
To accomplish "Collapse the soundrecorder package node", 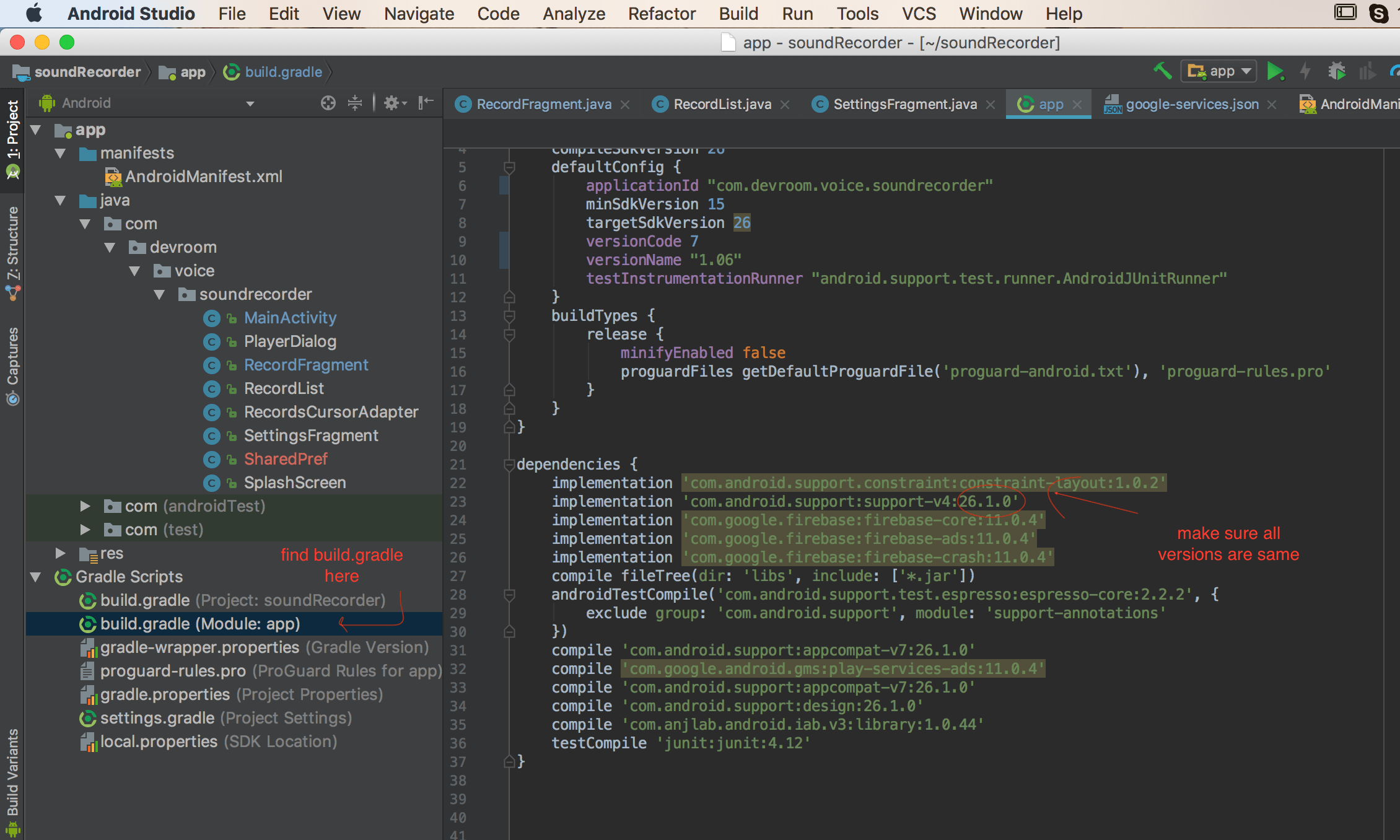I will pyautogui.click(x=160, y=294).
